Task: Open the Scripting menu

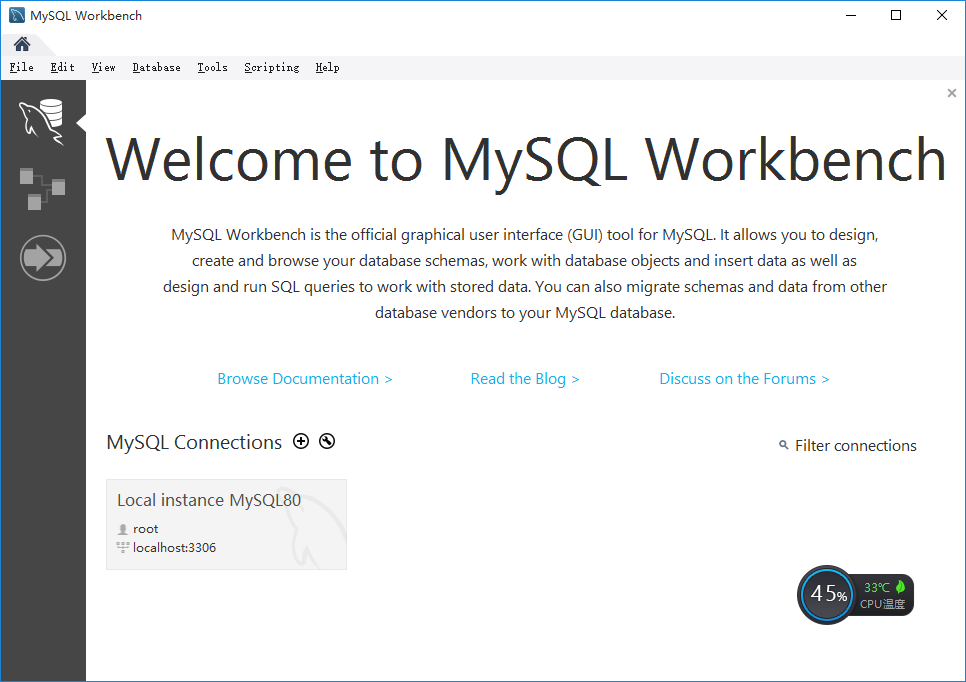Action: [x=272, y=67]
